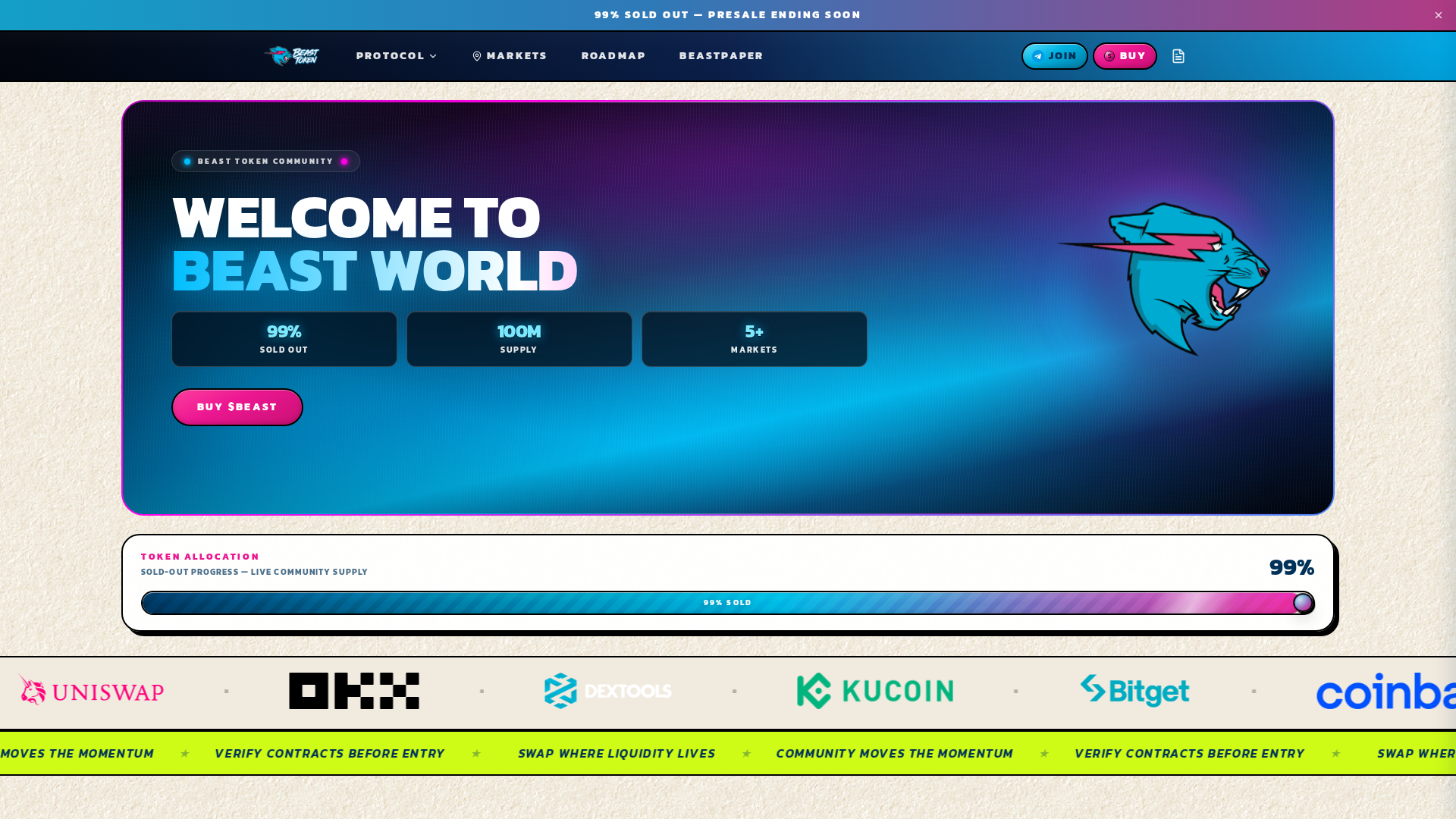The width and height of the screenshot is (1456, 819).
Task: Expand the Protocol dropdown menu
Action: [397, 56]
